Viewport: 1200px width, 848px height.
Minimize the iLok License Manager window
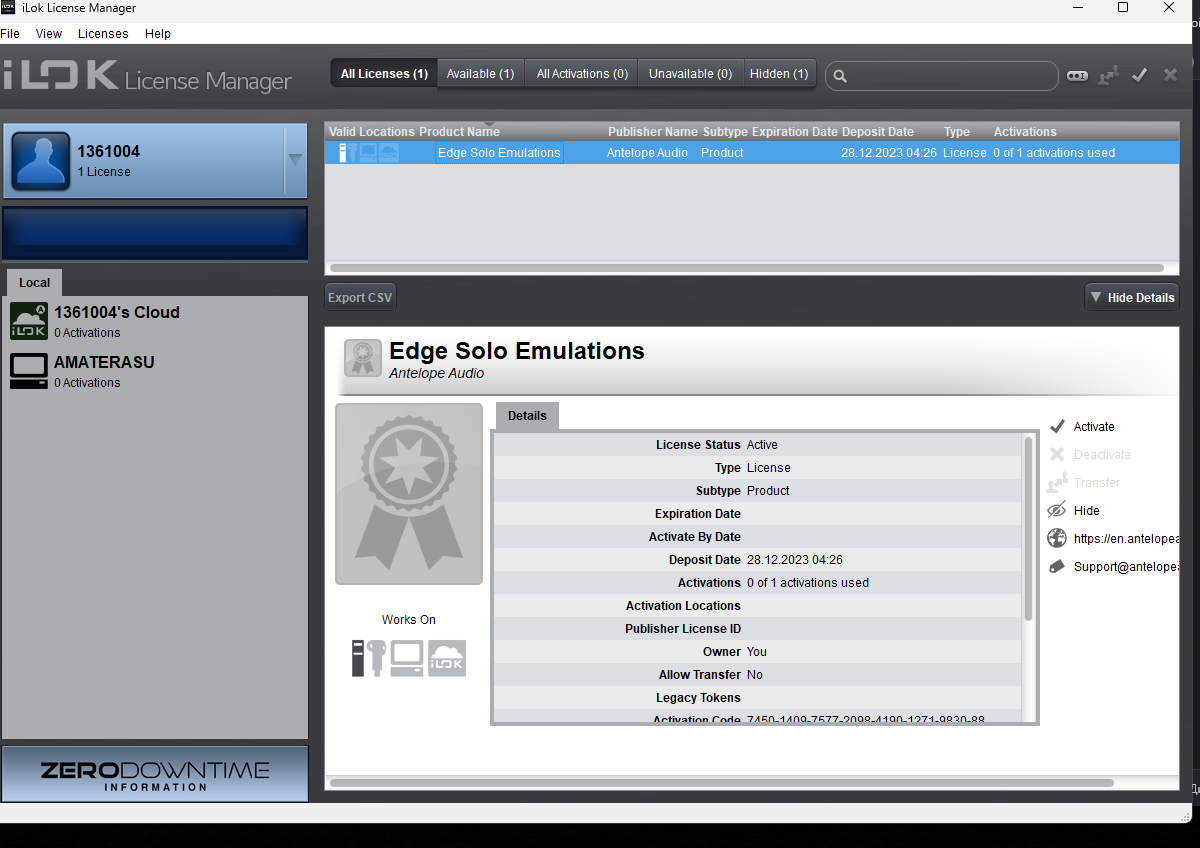click(1076, 8)
